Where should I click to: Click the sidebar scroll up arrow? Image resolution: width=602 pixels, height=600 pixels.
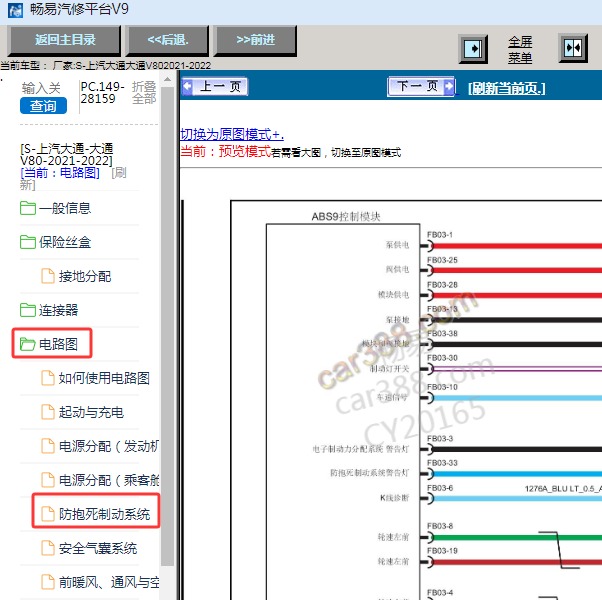pos(167,80)
